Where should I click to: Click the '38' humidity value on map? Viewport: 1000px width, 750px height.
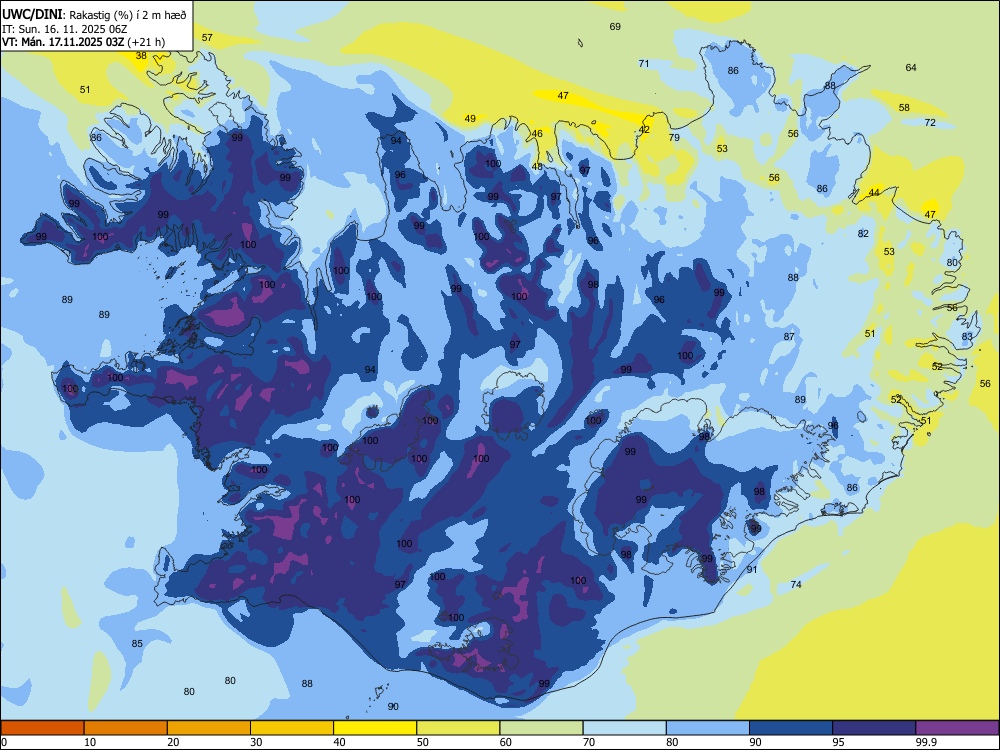tap(141, 55)
